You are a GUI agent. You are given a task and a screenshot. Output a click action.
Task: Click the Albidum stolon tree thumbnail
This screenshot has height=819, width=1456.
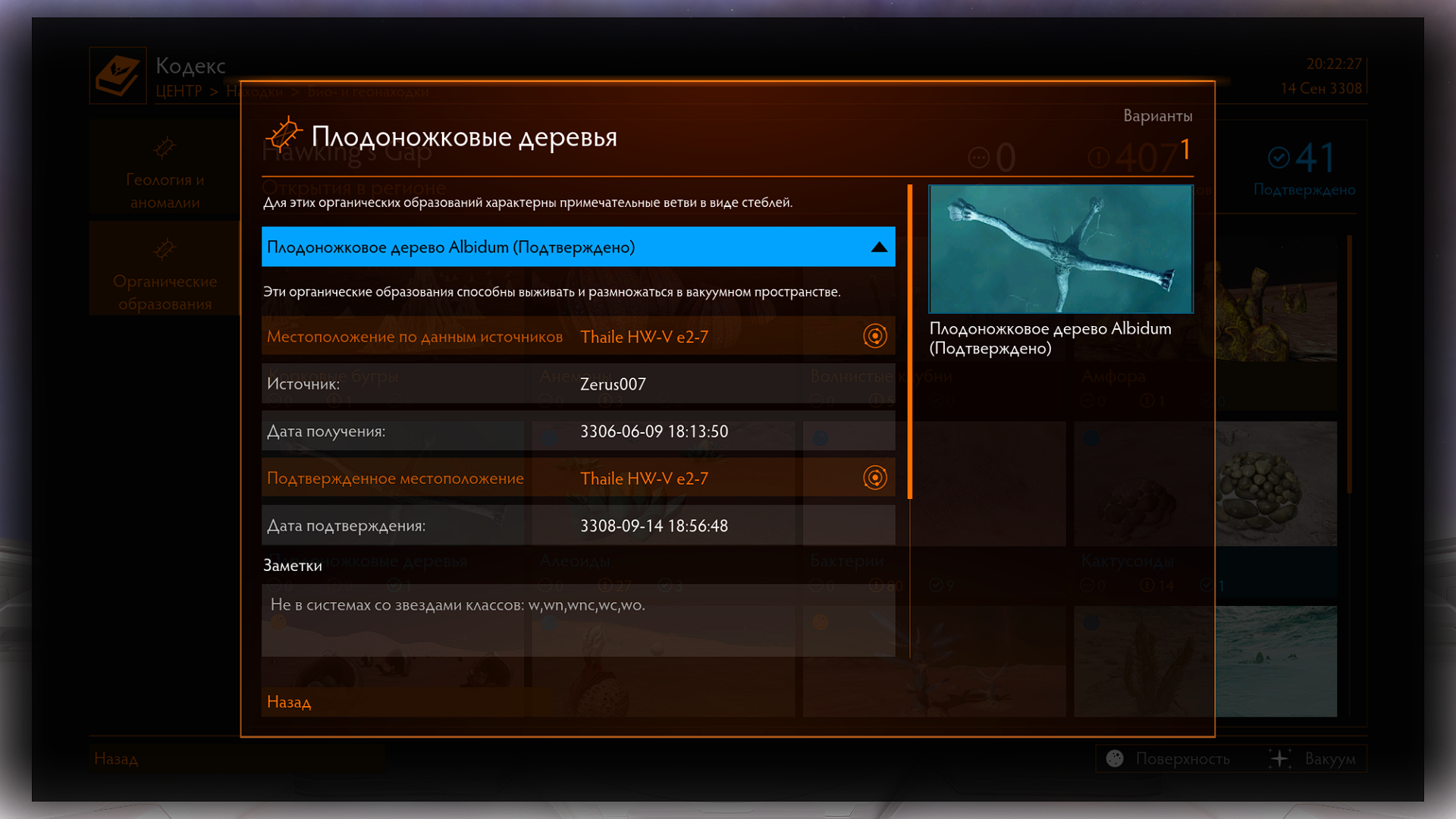pos(1060,249)
